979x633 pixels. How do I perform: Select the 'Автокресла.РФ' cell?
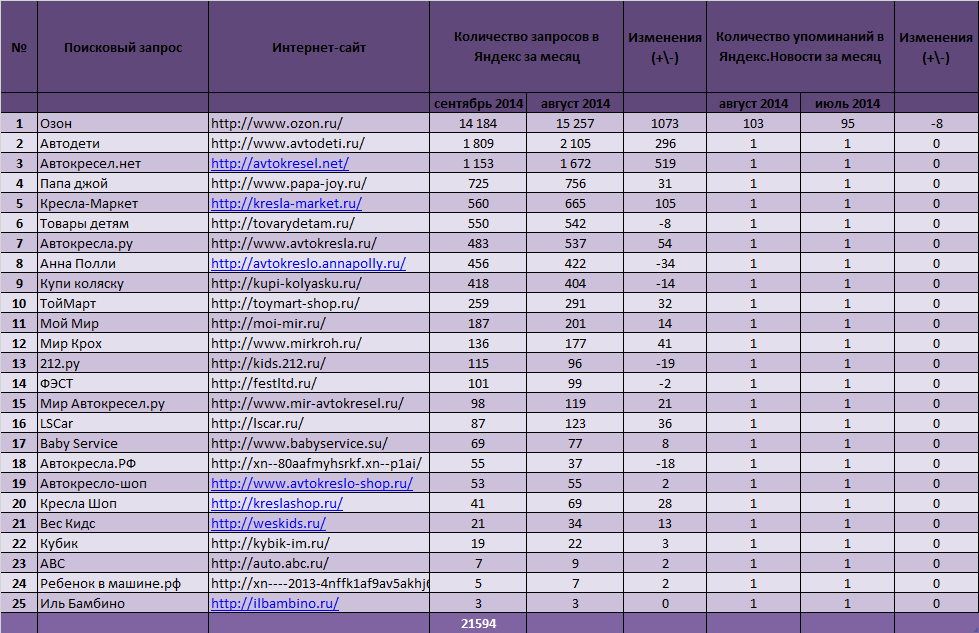(x=123, y=463)
